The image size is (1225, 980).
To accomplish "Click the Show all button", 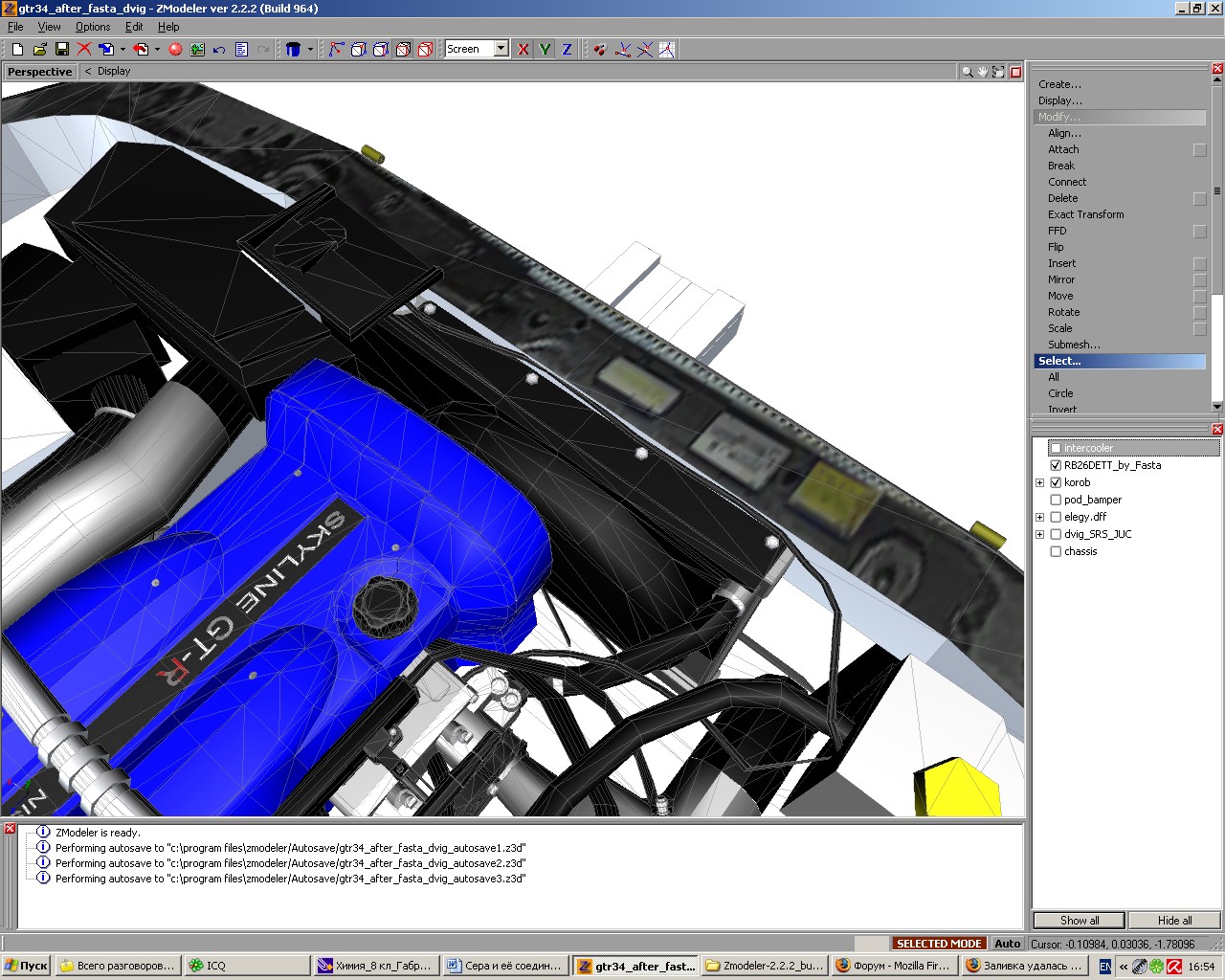I will (x=1079, y=921).
